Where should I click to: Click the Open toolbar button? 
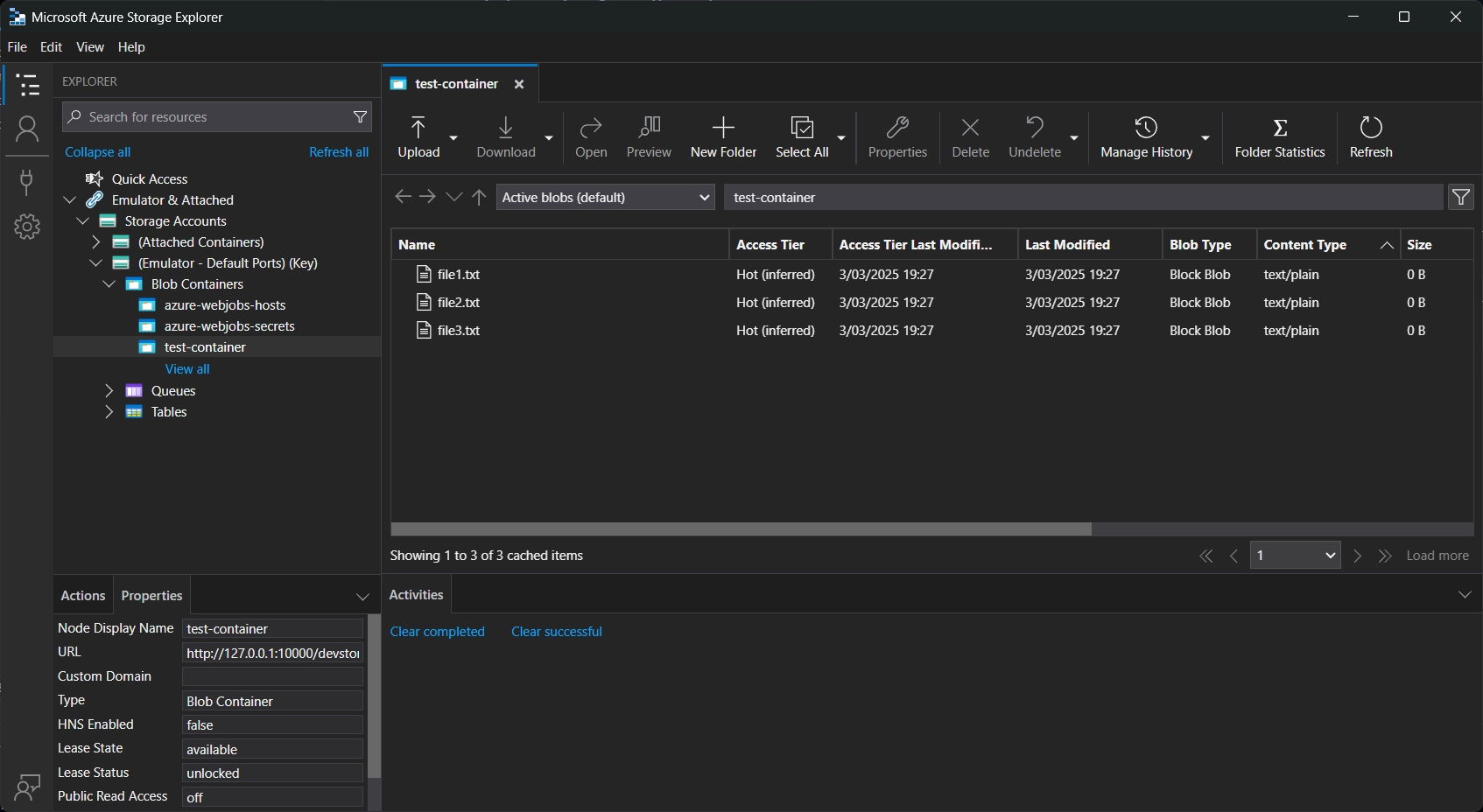click(x=591, y=137)
